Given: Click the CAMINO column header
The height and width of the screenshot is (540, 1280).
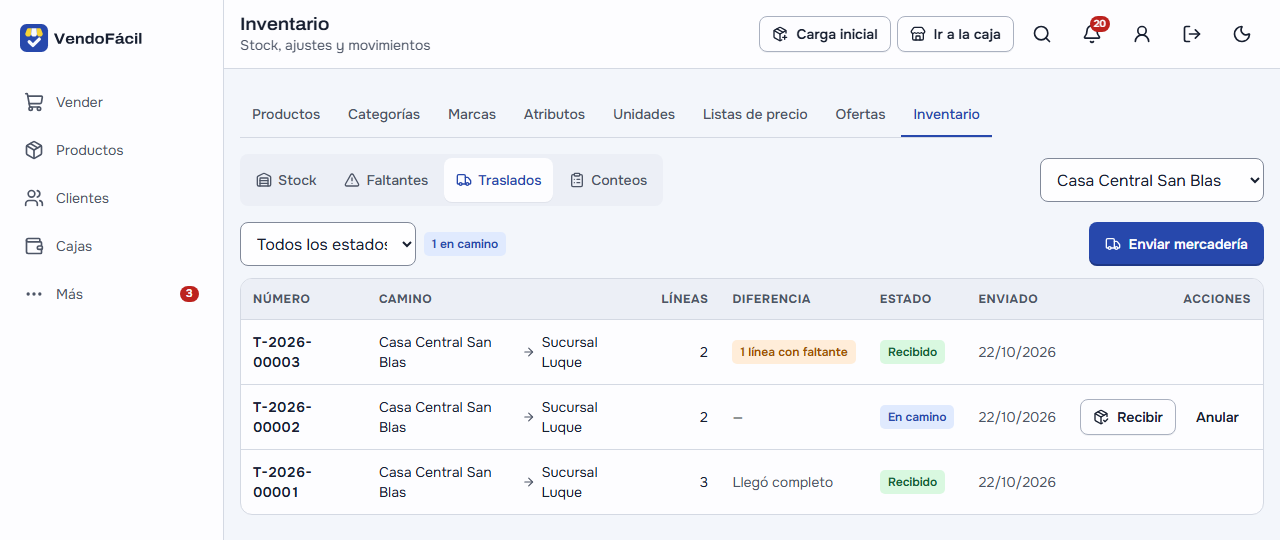Looking at the screenshot, I should (x=405, y=299).
